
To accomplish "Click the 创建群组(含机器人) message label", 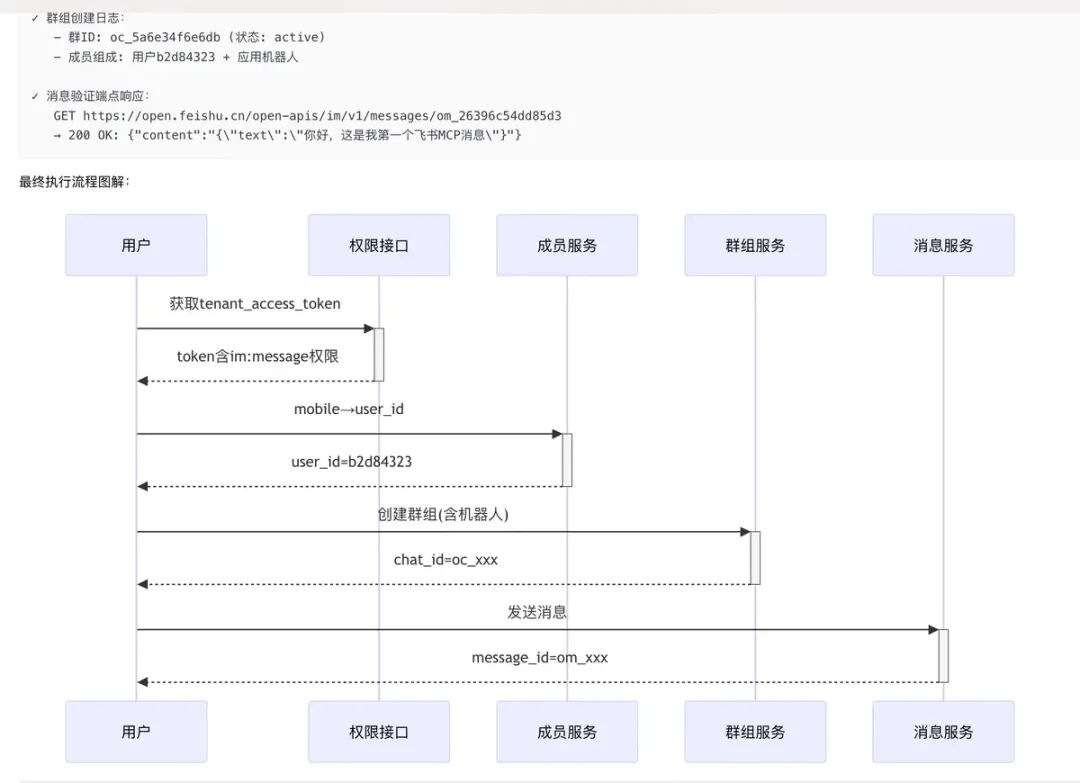I will tap(443, 514).
